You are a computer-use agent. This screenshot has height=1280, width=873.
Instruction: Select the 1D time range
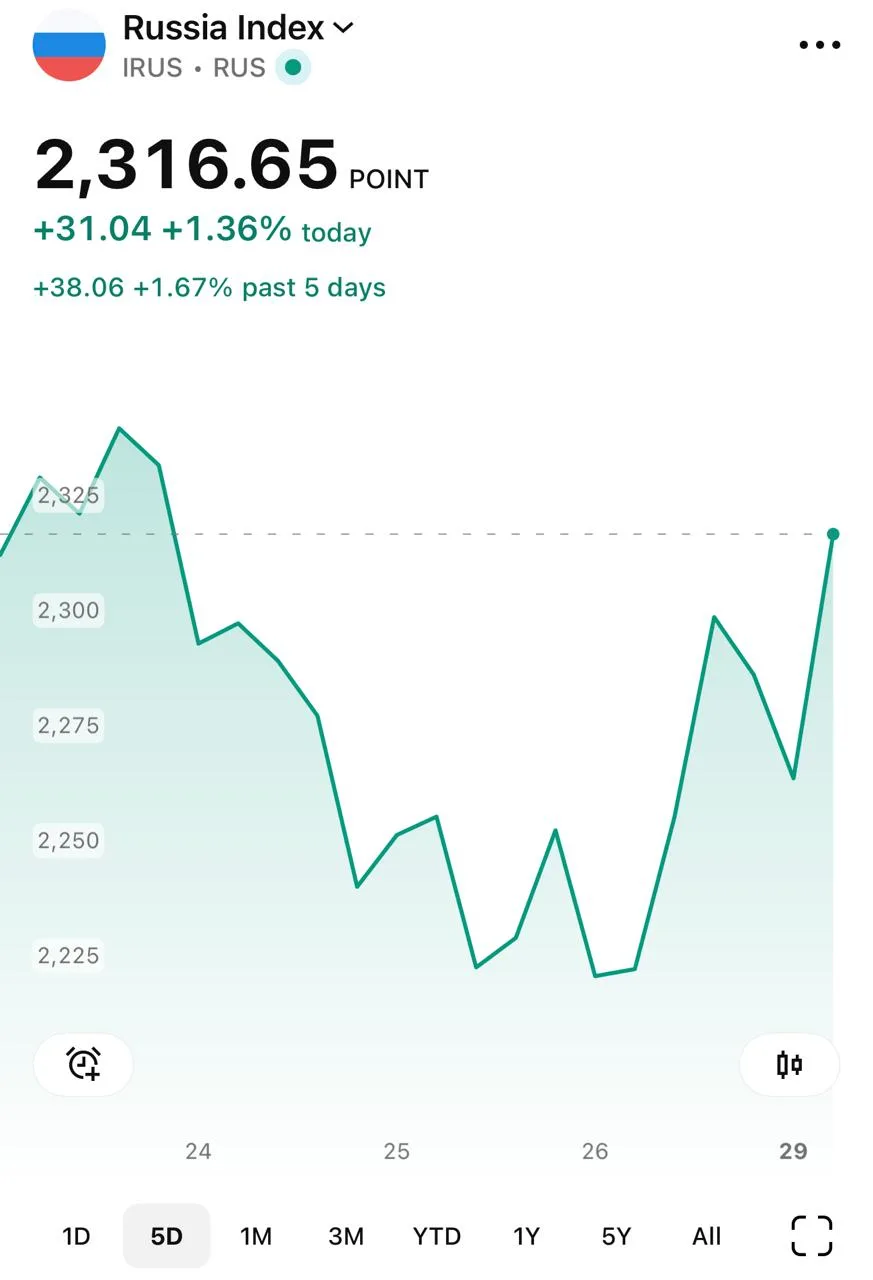pos(76,1237)
